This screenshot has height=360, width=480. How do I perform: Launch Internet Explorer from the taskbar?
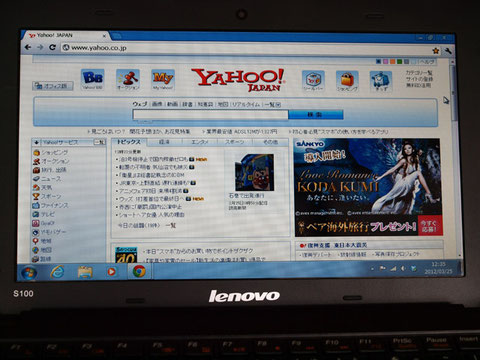point(57,272)
